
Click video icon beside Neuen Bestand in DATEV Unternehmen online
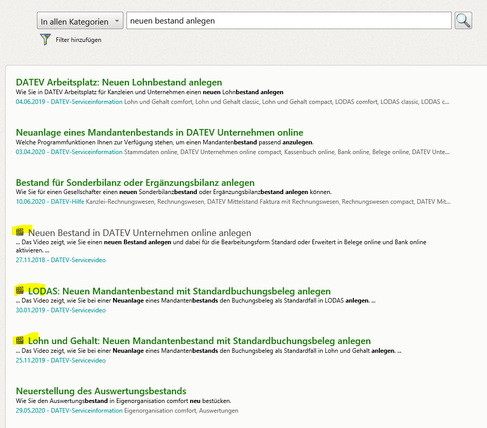20,231
